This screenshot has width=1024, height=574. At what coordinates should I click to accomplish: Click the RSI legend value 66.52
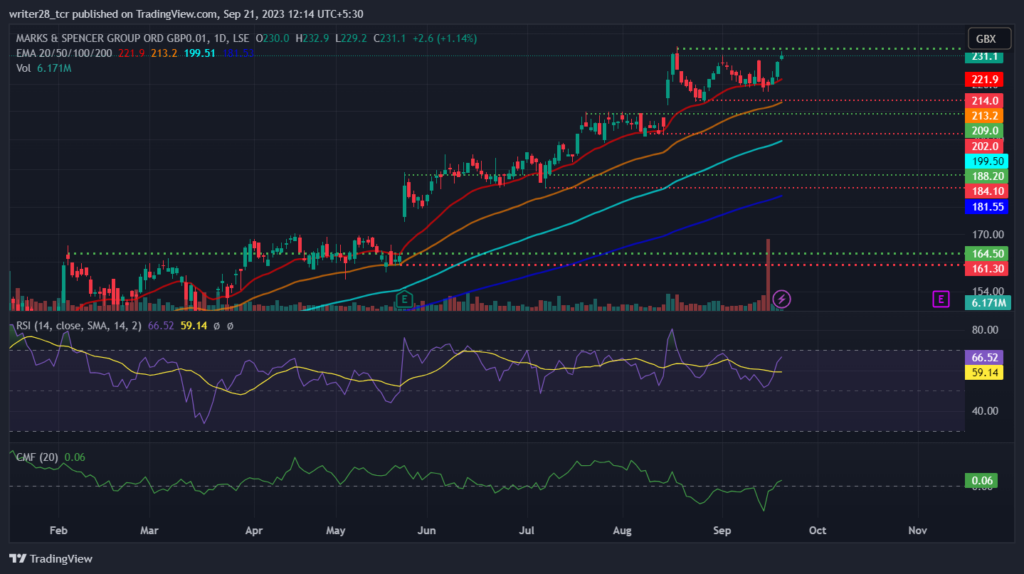tap(161, 325)
